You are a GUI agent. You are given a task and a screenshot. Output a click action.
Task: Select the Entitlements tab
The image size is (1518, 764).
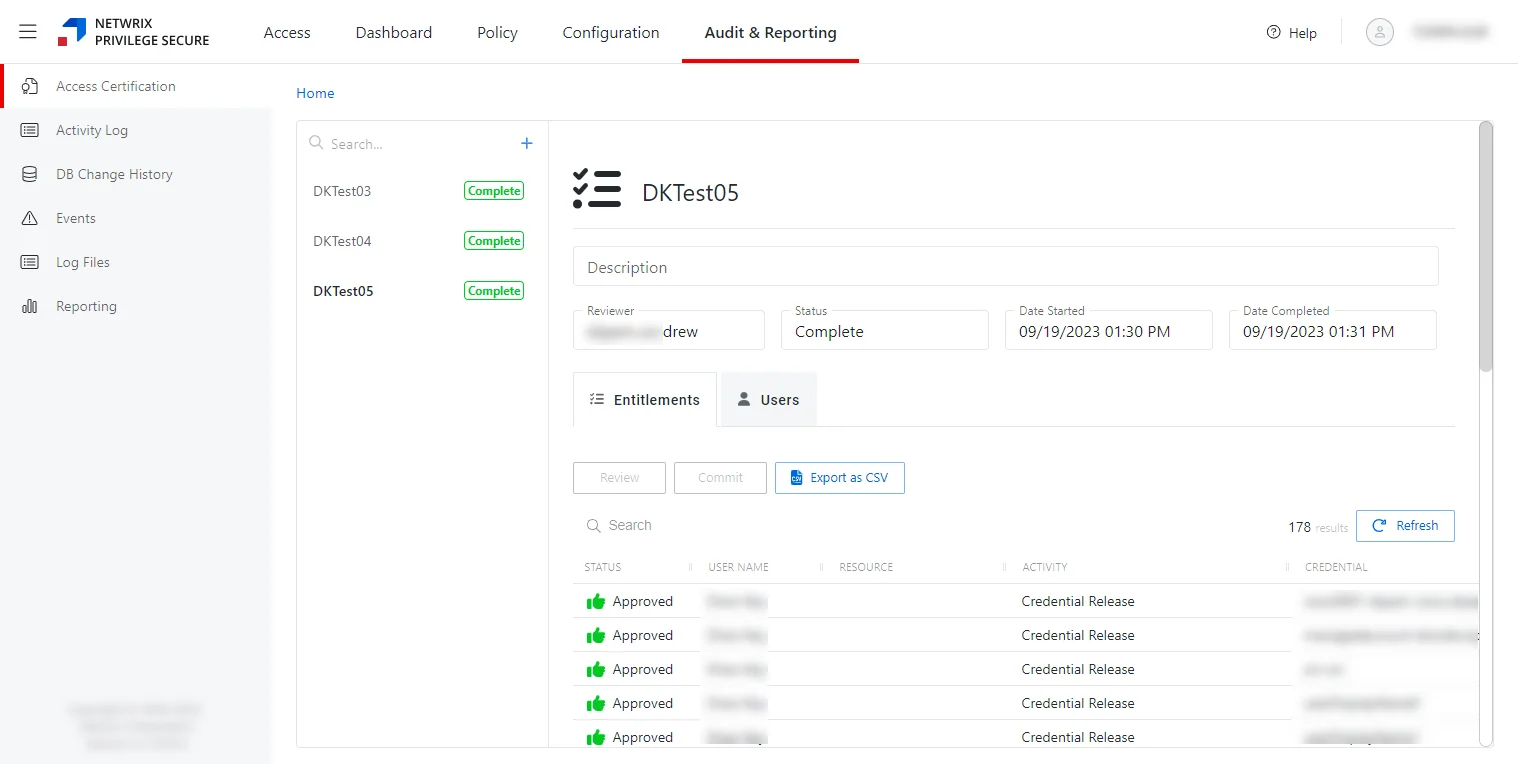pos(645,400)
